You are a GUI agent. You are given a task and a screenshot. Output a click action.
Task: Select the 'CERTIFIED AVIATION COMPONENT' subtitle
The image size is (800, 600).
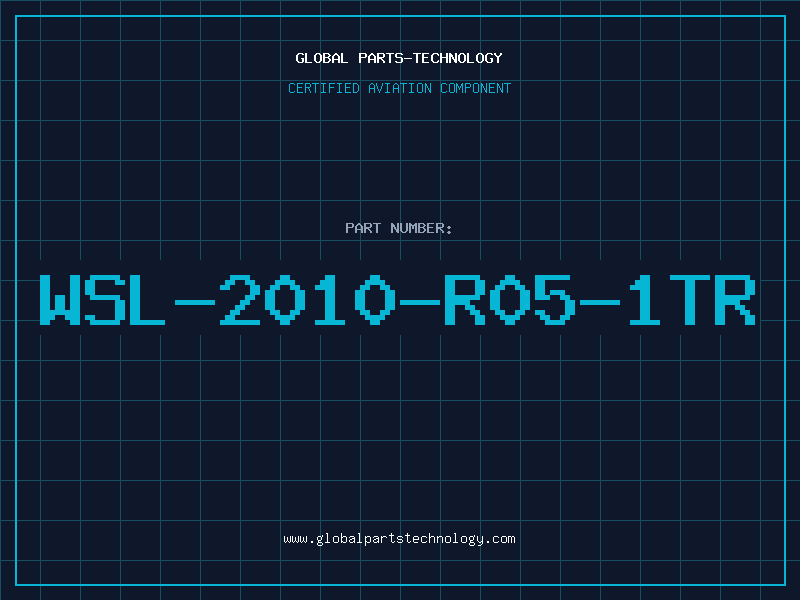click(399, 88)
